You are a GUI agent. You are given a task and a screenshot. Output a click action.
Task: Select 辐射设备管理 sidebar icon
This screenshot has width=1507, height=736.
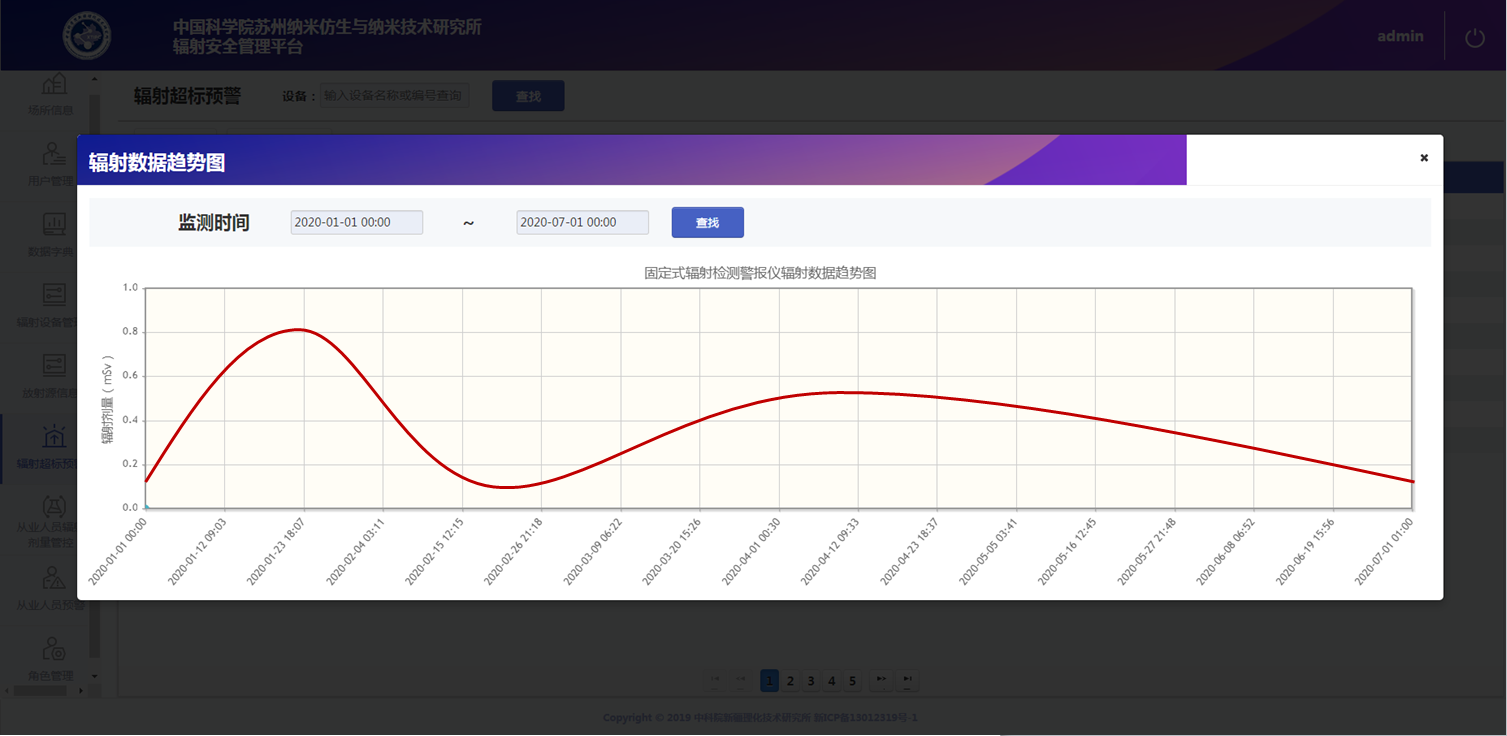[52, 303]
